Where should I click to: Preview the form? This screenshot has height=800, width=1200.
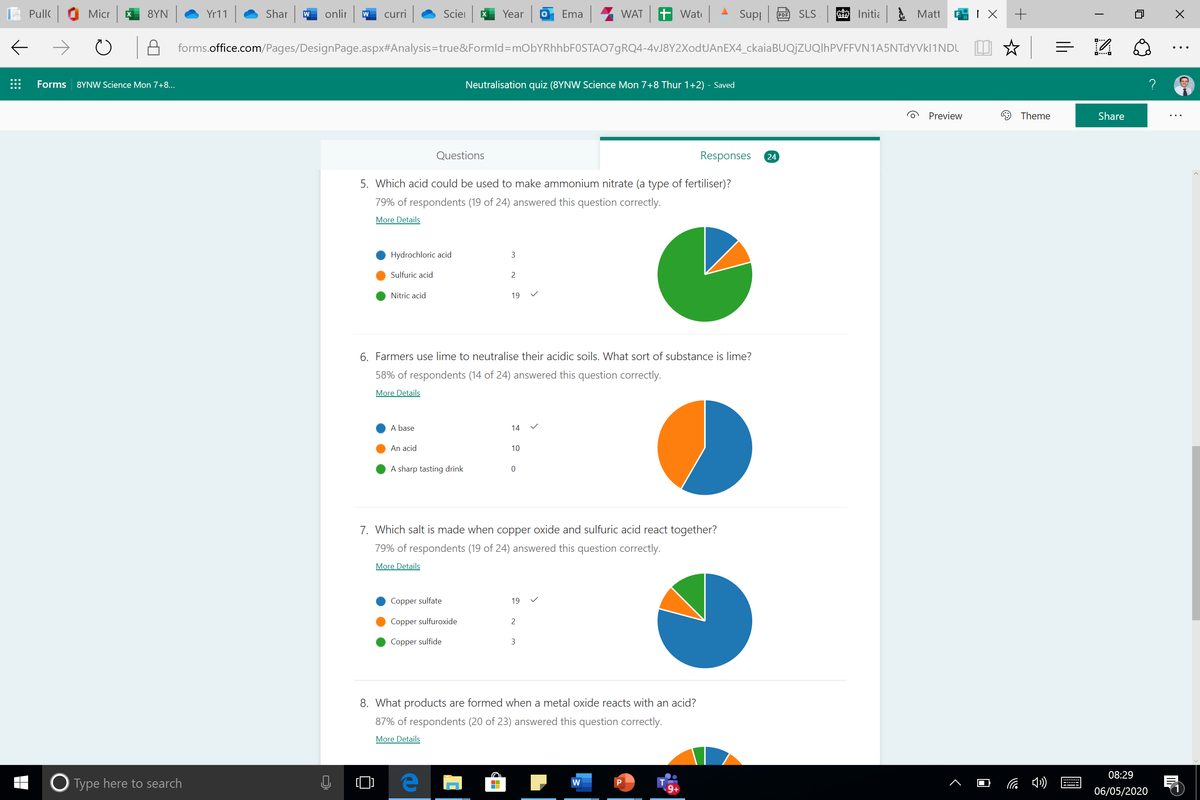(x=934, y=116)
